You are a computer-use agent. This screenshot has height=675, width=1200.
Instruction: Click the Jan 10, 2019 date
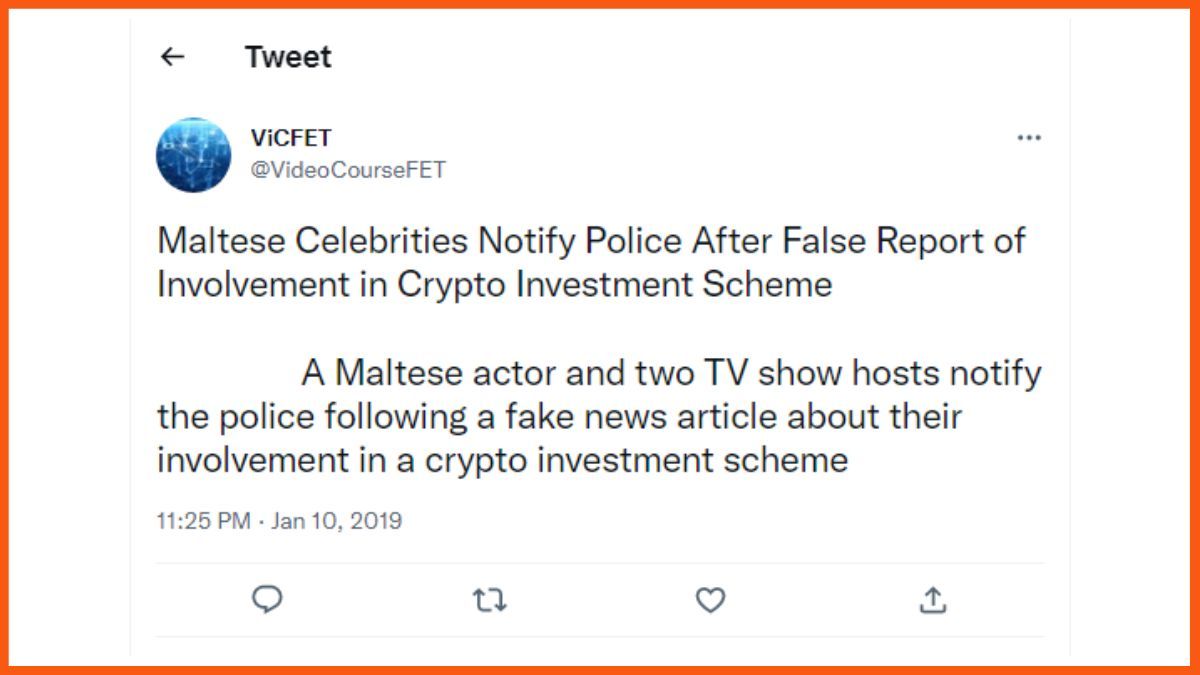click(334, 521)
